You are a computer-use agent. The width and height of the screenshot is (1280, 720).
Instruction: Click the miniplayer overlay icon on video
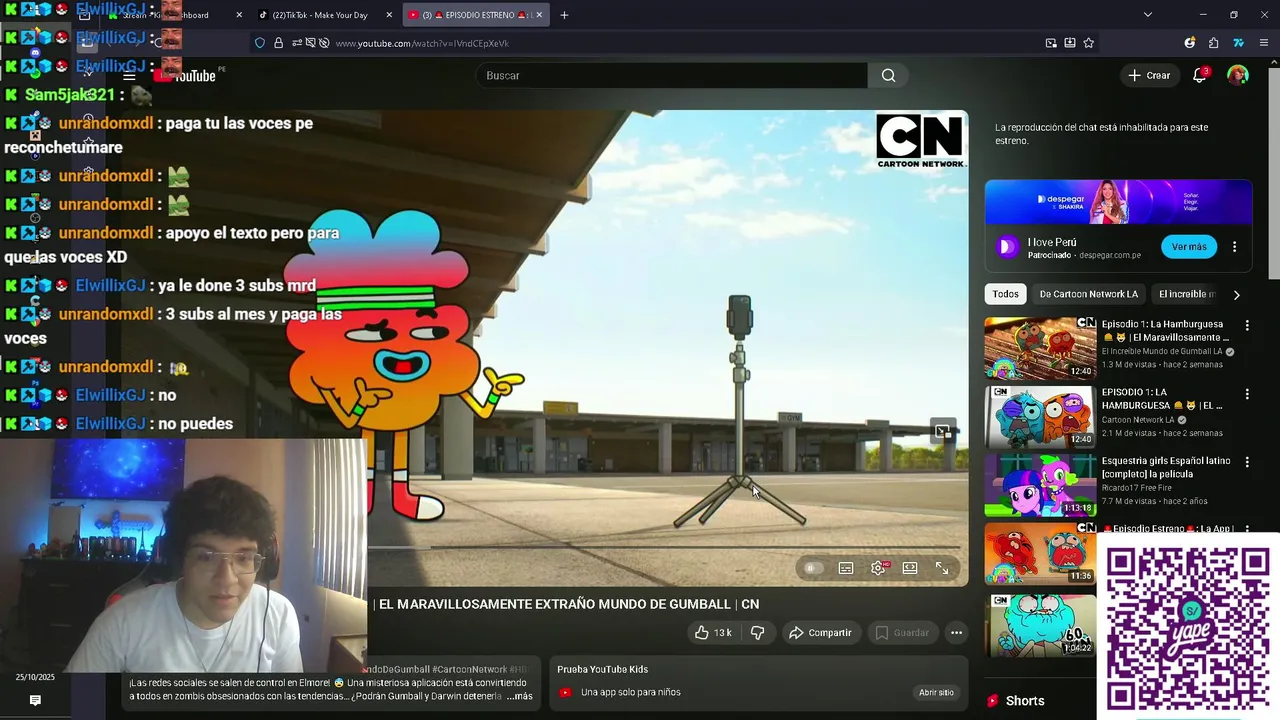pos(942,431)
